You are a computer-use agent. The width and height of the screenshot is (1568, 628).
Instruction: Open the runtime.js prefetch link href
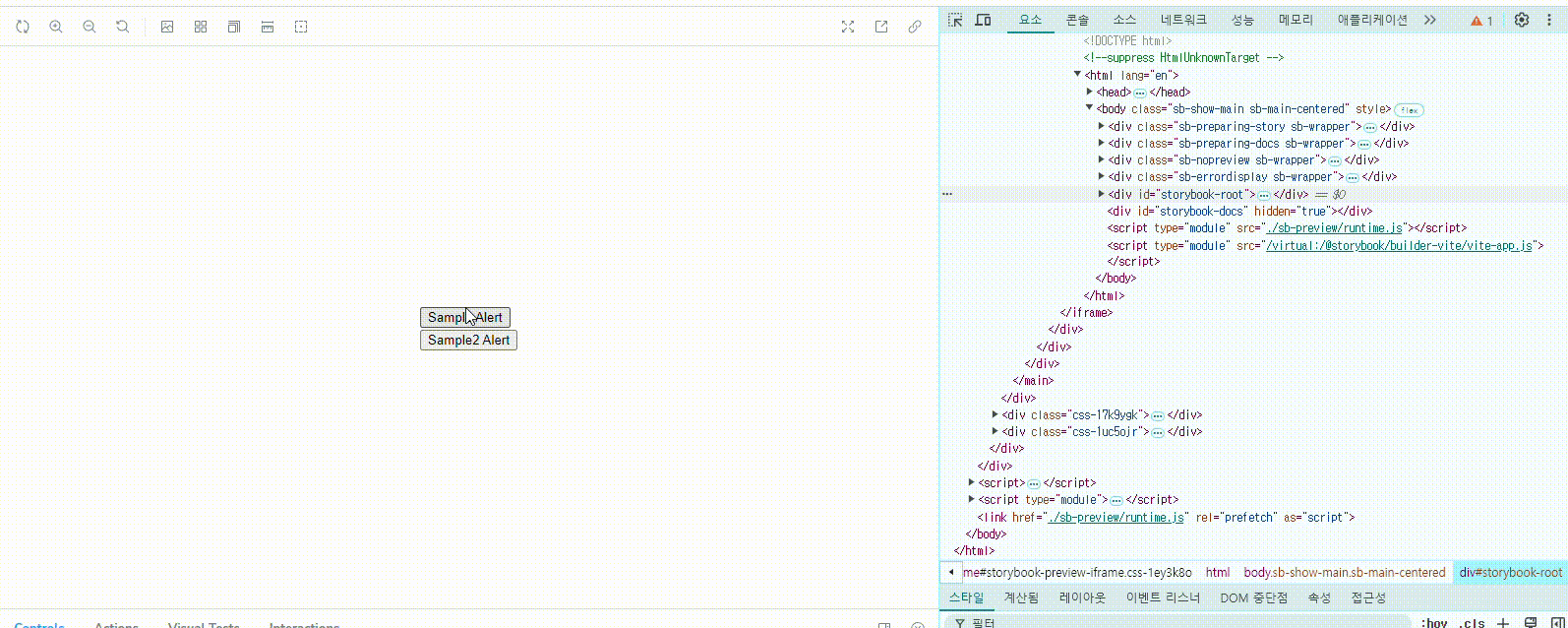[x=1116, y=517]
